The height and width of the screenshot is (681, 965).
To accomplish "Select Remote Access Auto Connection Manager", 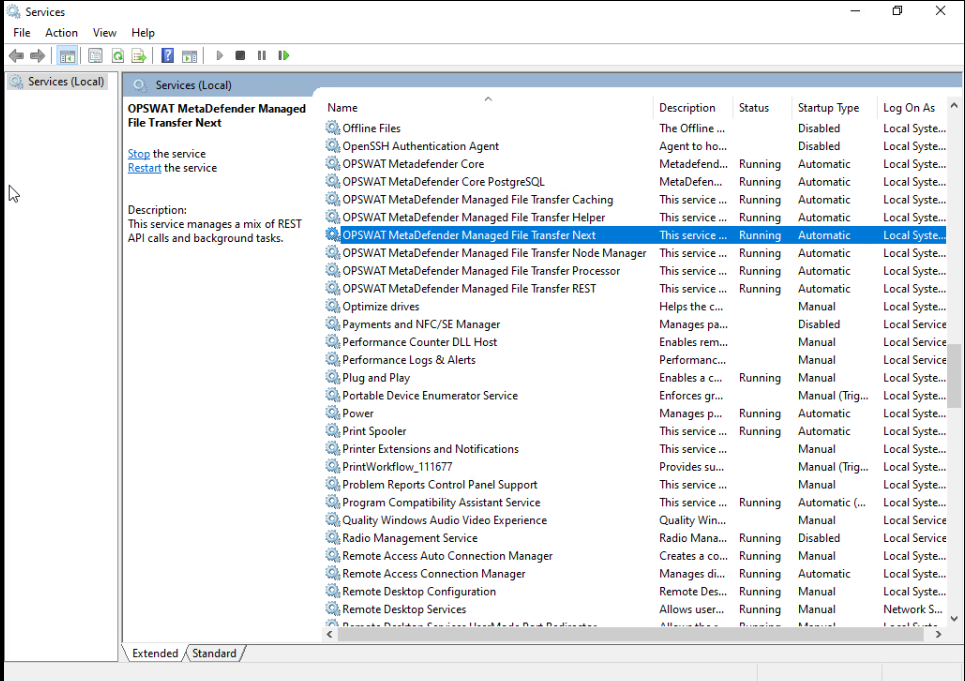I will [x=635, y=556].
